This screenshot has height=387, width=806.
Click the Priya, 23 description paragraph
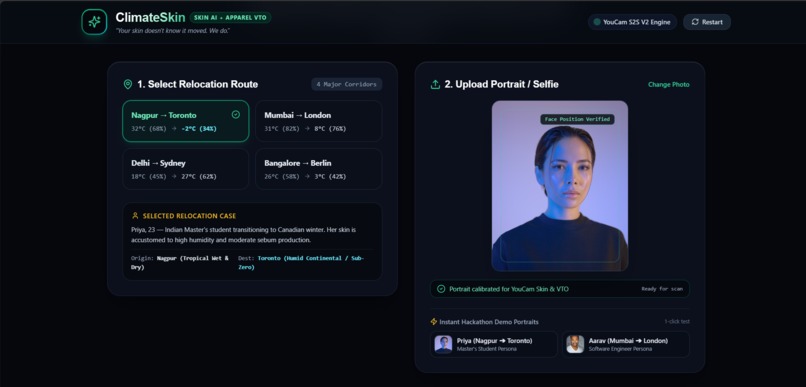(x=244, y=234)
